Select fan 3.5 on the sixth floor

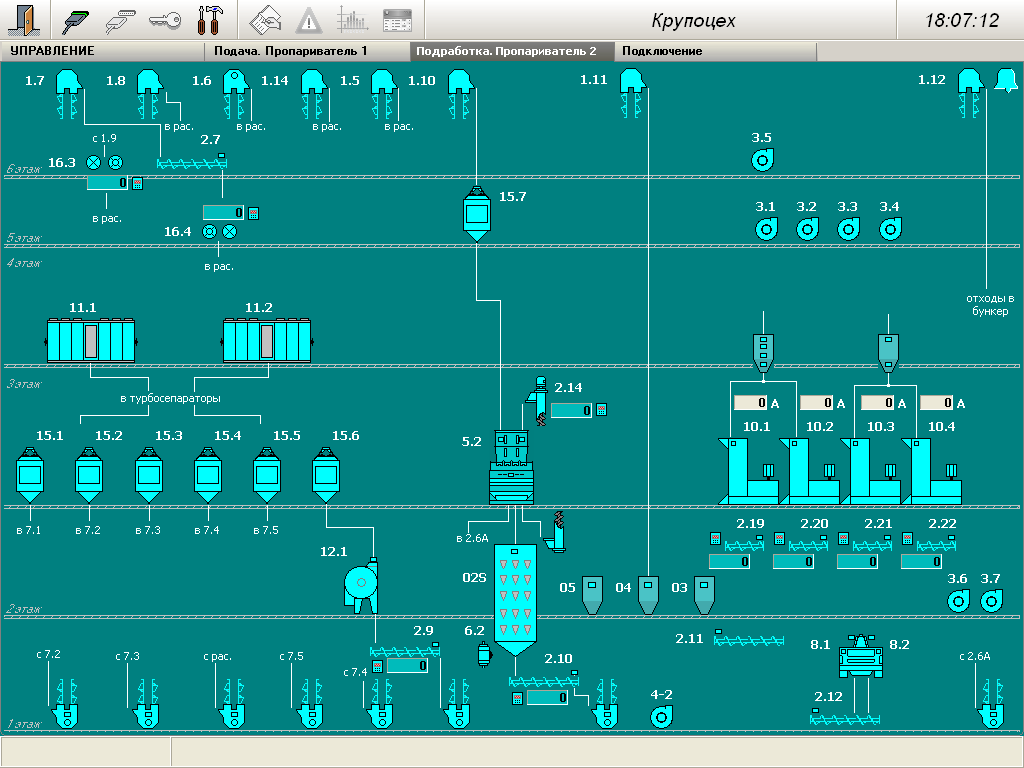(762, 160)
